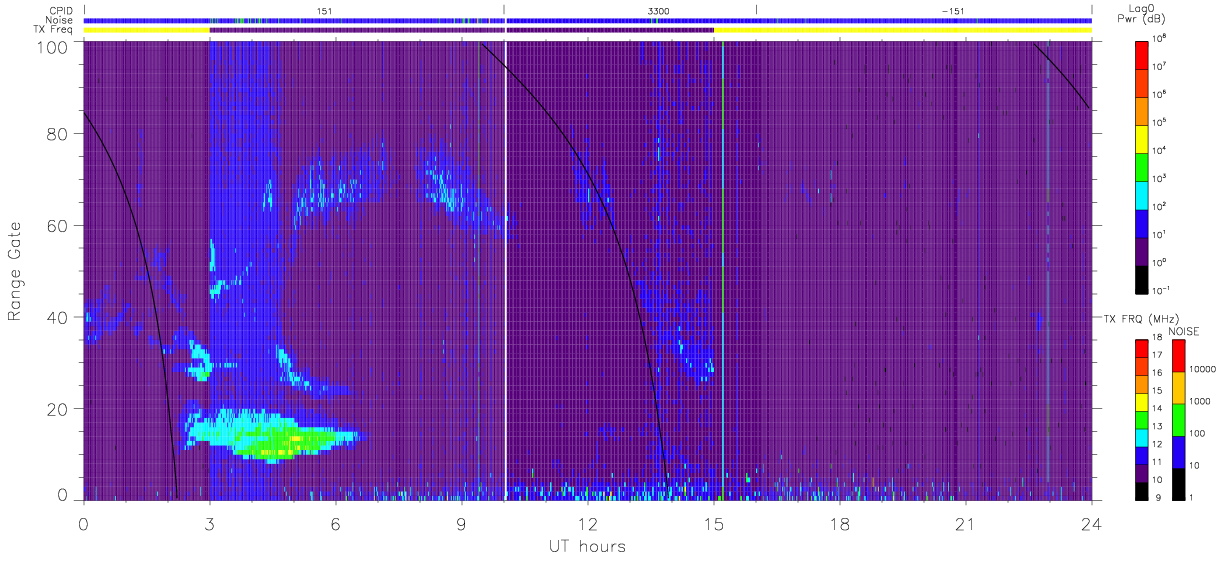Click the 18 tick on UT hours axis
Image resolution: width=1228 pixels, height=567 pixels.
tap(839, 522)
